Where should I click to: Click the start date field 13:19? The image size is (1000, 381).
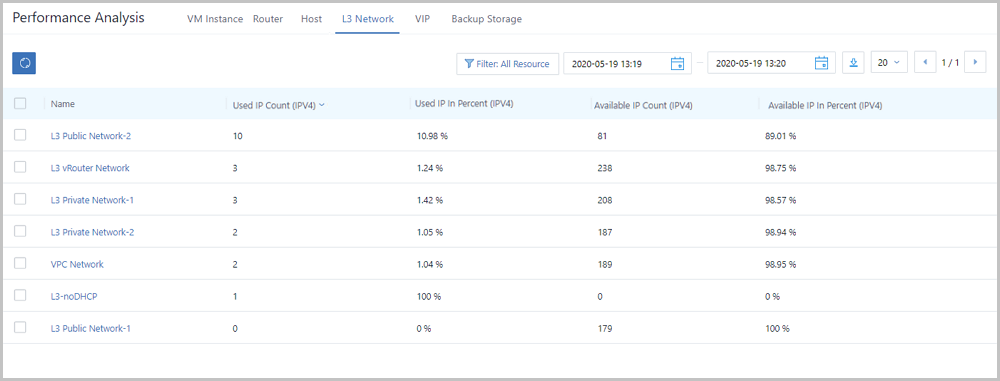(628, 64)
